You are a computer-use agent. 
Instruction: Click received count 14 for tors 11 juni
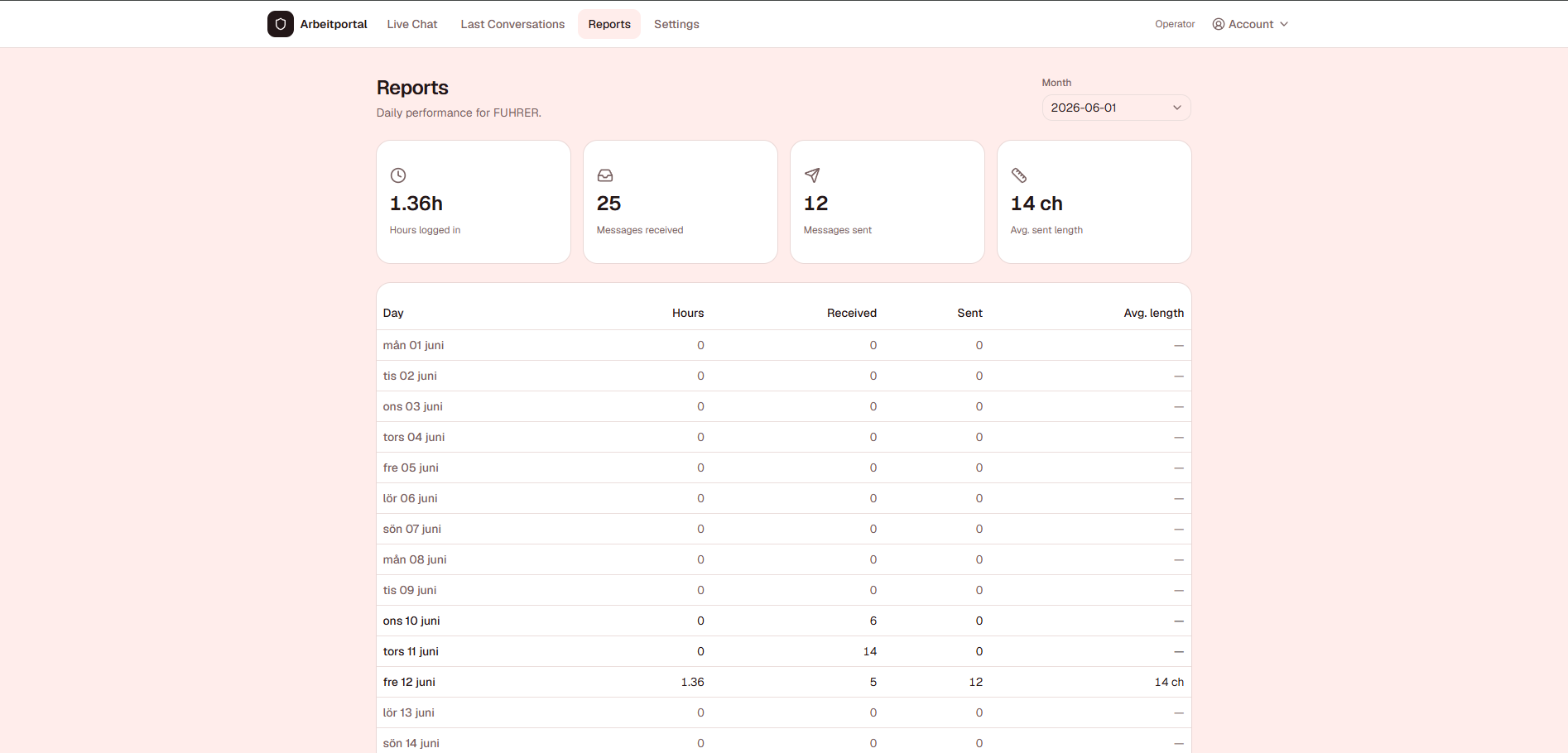coord(870,651)
